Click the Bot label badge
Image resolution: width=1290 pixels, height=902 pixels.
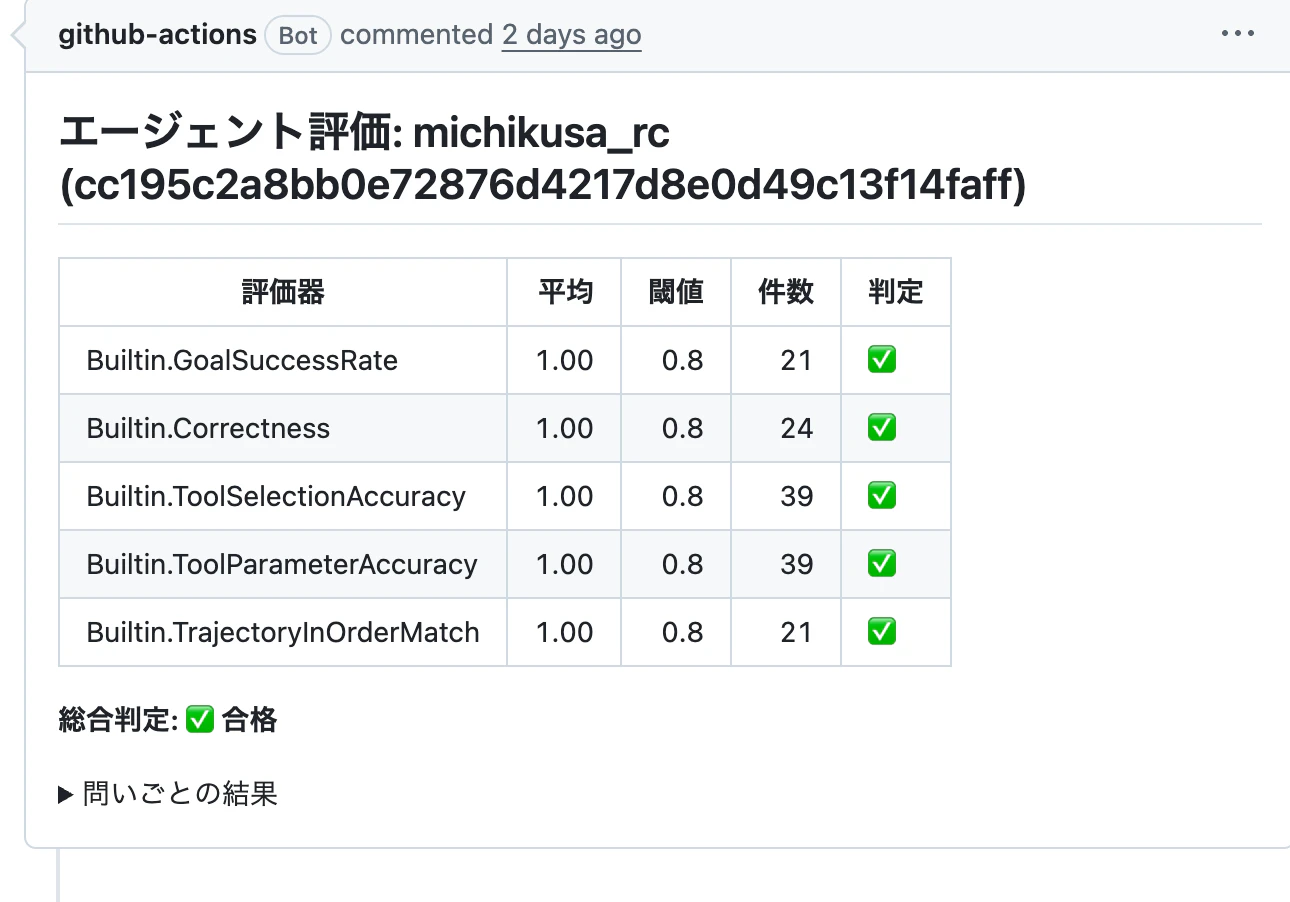(x=298, y=36)
